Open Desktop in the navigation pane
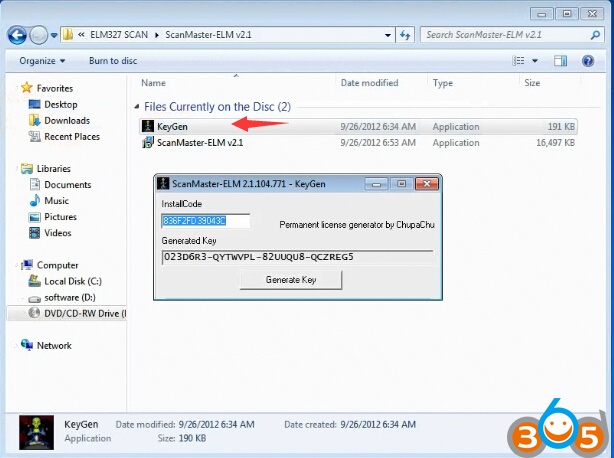Image resolution: width=614 pixels, height=458 pixels. (x=61, y=105)
